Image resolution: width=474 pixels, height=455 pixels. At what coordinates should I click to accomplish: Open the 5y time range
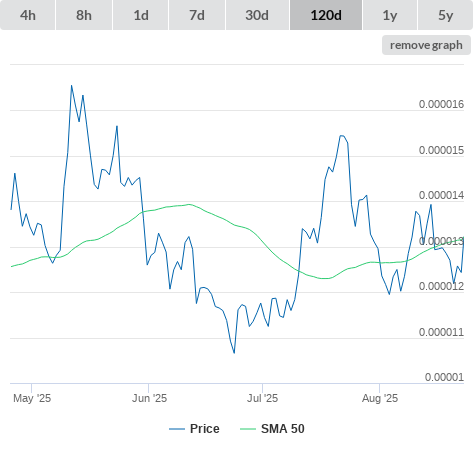445,15
